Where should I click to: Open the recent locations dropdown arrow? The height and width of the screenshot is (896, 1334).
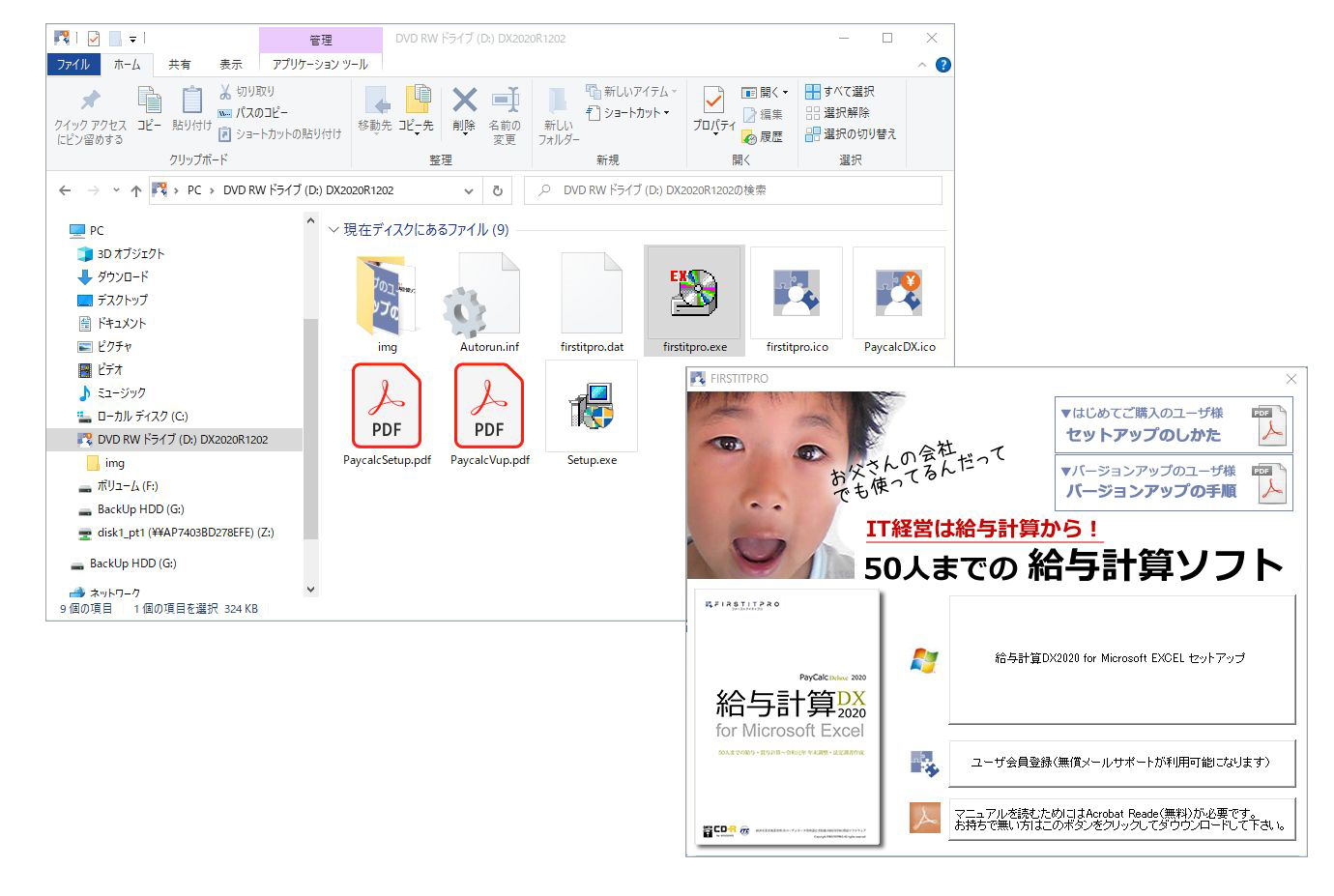click(116, 190)
